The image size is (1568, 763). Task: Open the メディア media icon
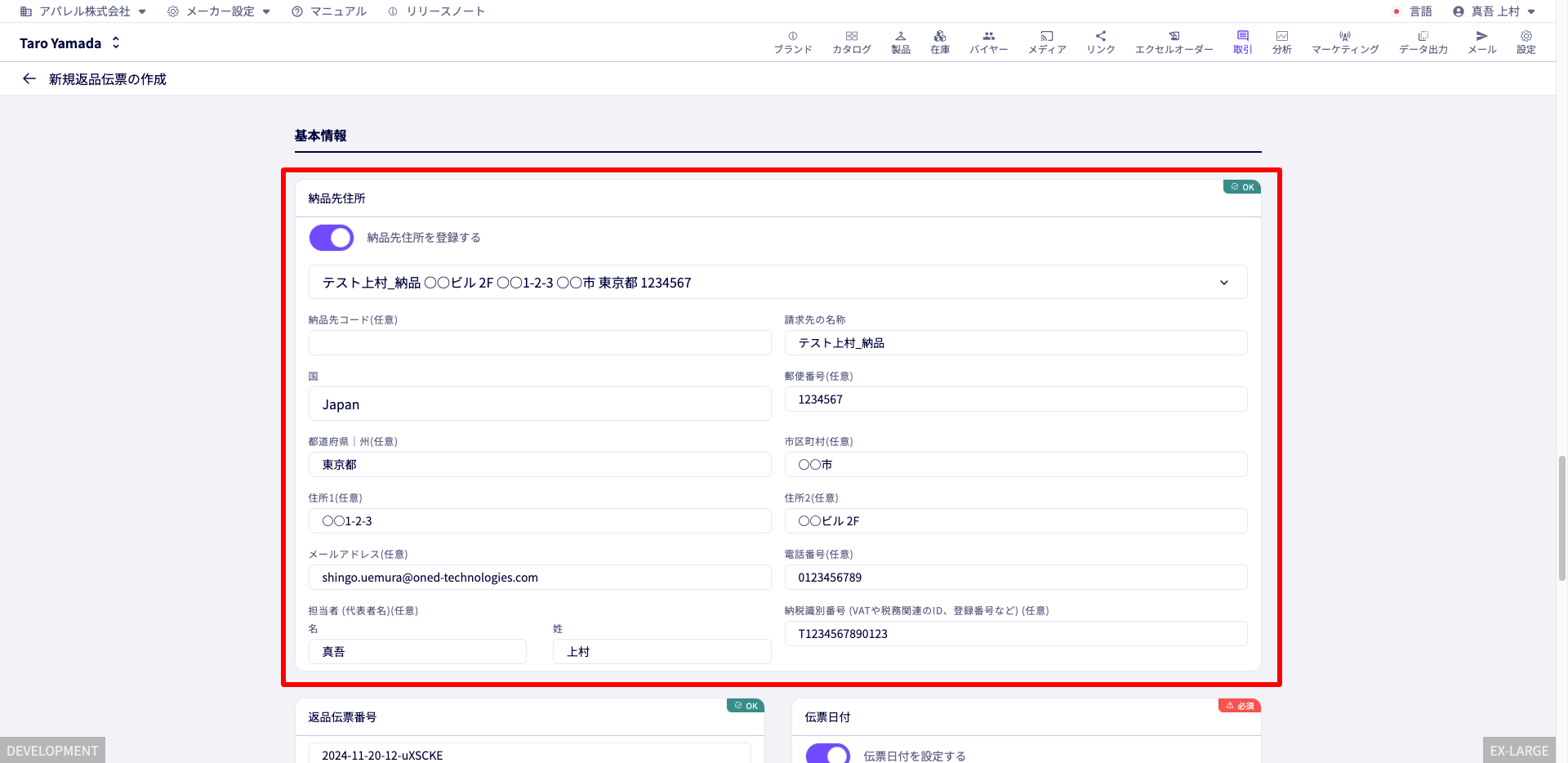(x=1047, y=42)
